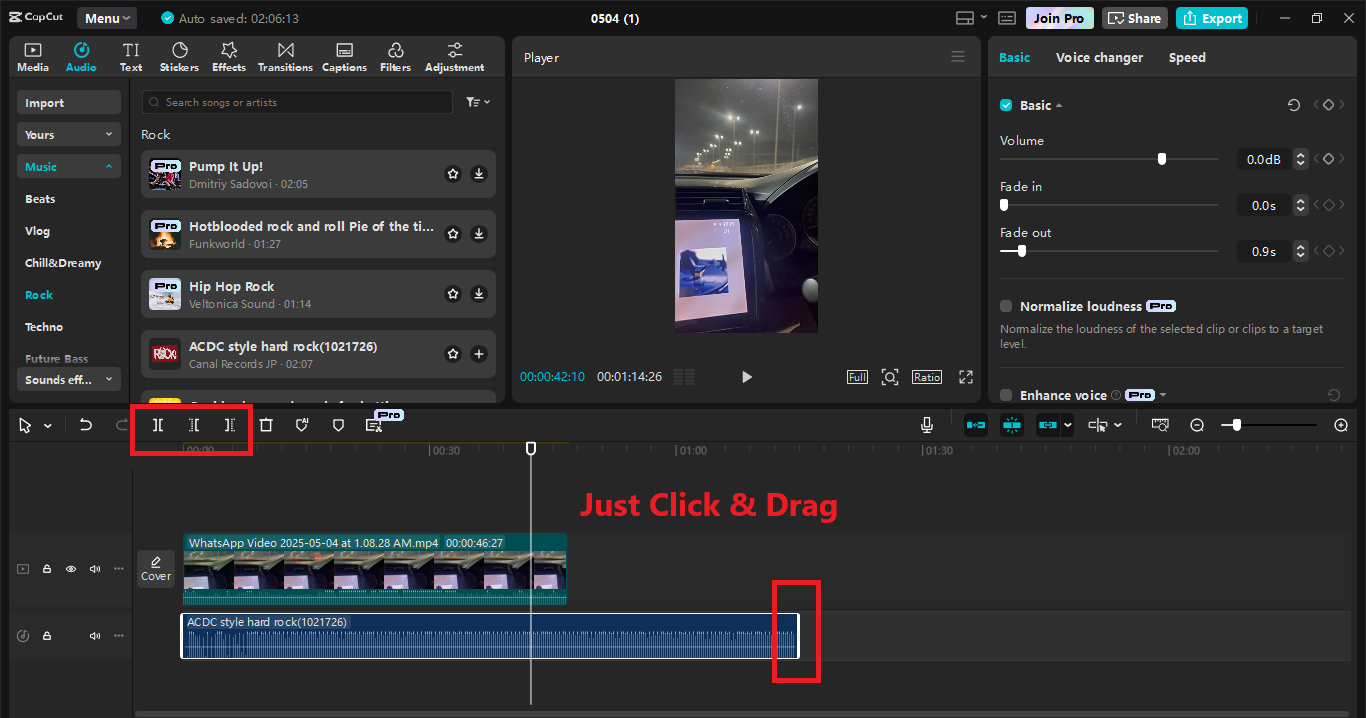Click the Delete trash icon in timeline toolbar

click(x=266, y=425)
